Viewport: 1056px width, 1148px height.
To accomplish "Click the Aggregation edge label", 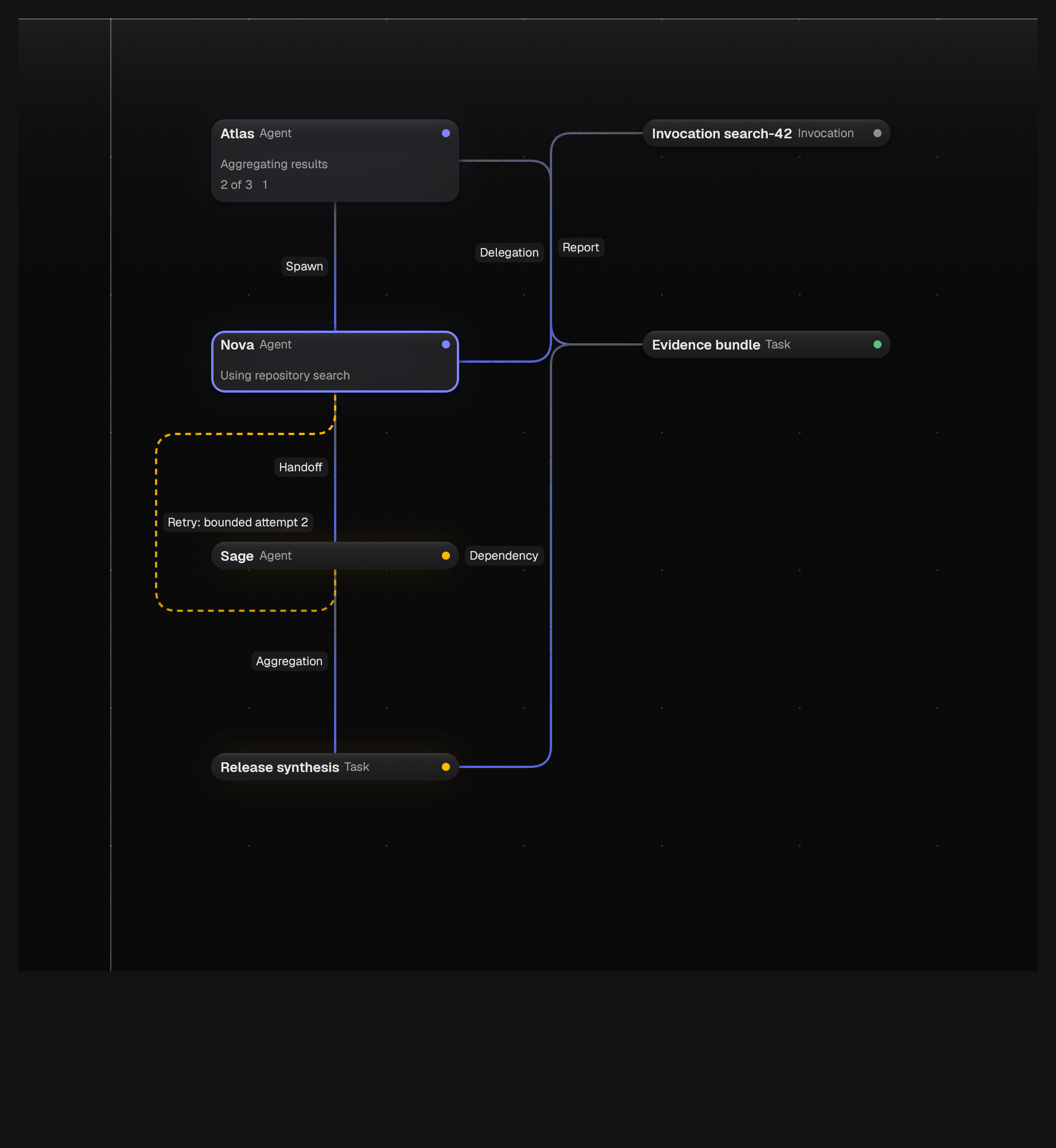I will tap(289, 661).
